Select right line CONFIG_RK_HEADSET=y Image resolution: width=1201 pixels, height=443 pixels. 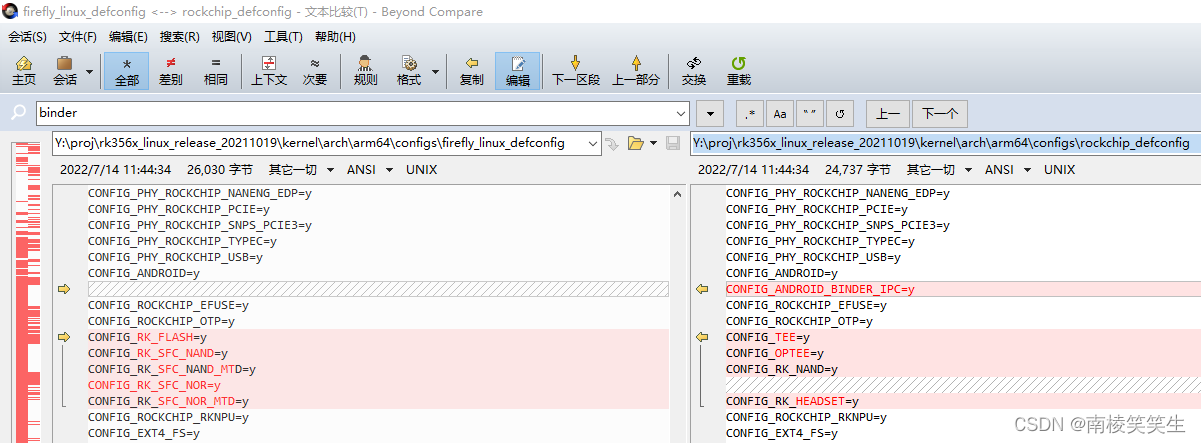point(792,401)
